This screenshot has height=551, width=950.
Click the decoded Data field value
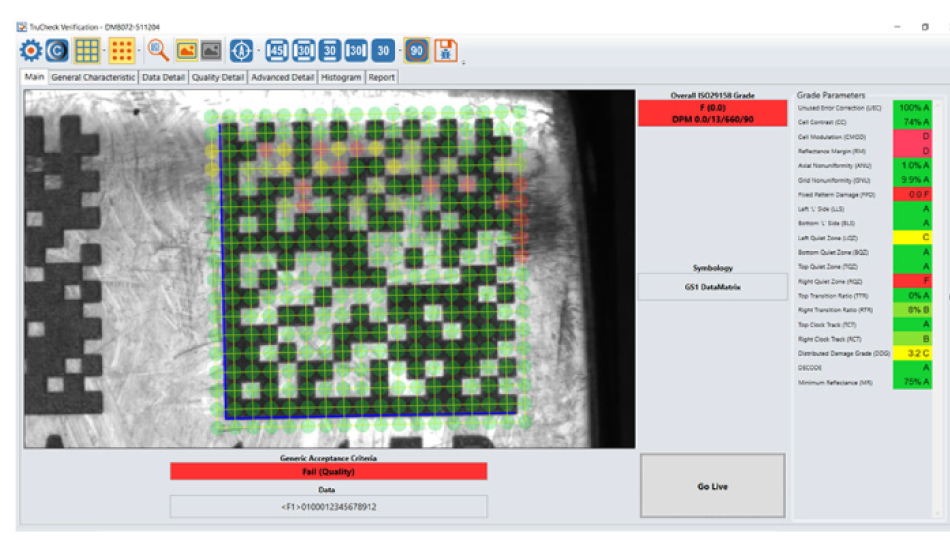pyautogui.click(x=328, y=507)
